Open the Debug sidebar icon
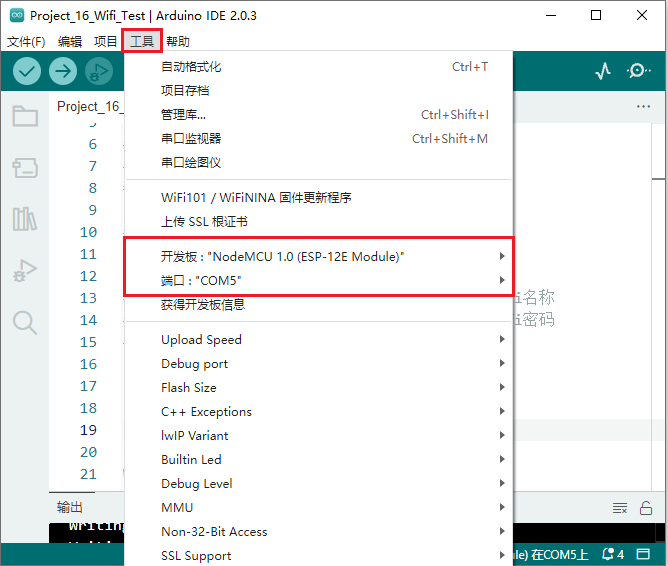 pyautogui.click(x=25, y=271)
